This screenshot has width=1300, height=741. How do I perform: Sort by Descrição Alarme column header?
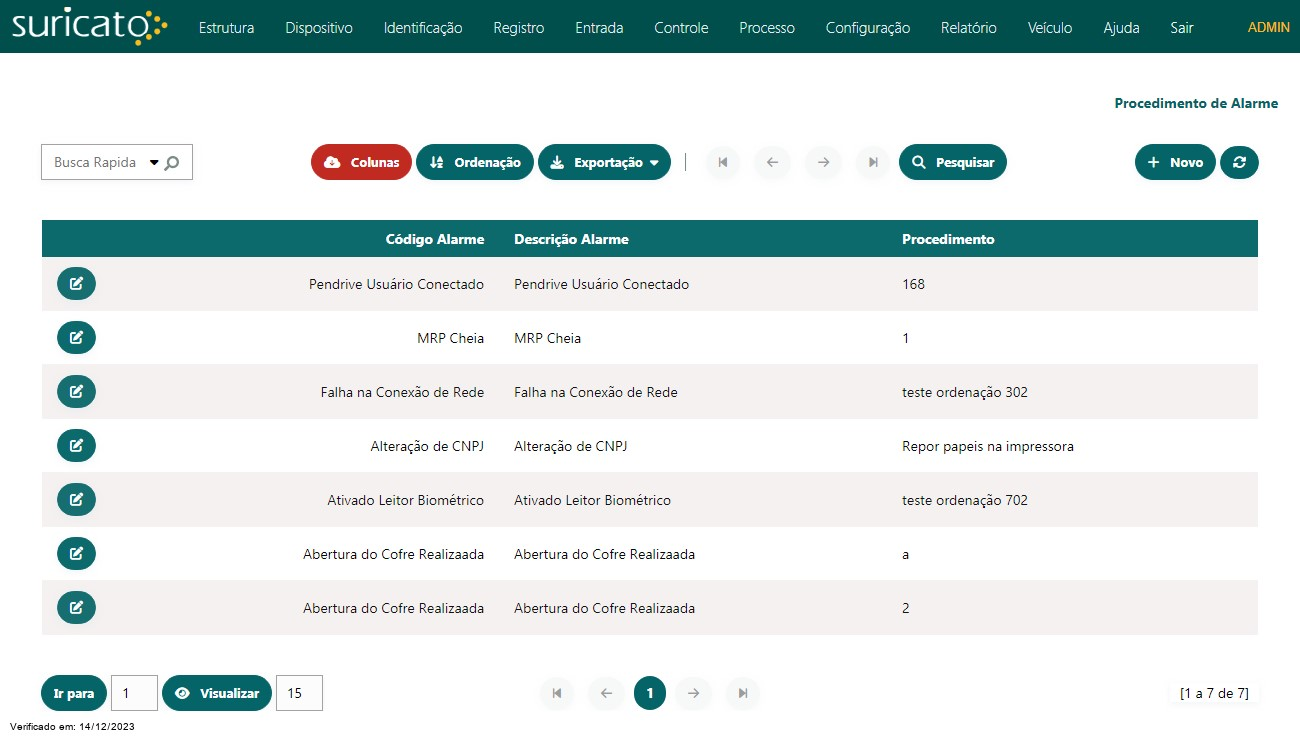pyautogui.click(x=571, y=239)
